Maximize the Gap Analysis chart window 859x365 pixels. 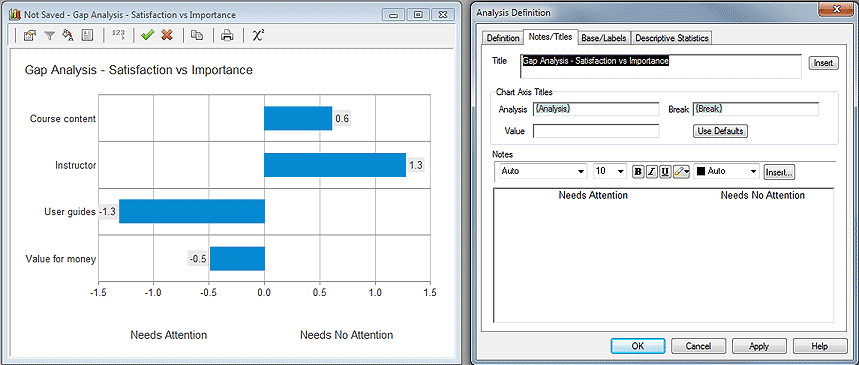coord(418,15)
